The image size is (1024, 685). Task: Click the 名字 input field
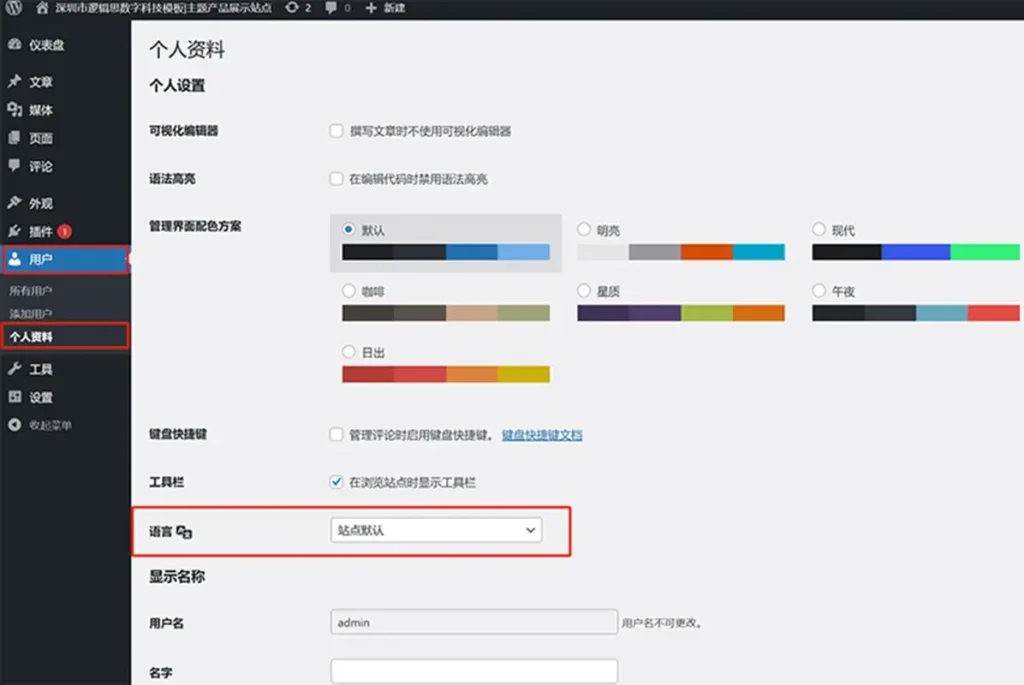pyautogui.click(x=473, y=670)
